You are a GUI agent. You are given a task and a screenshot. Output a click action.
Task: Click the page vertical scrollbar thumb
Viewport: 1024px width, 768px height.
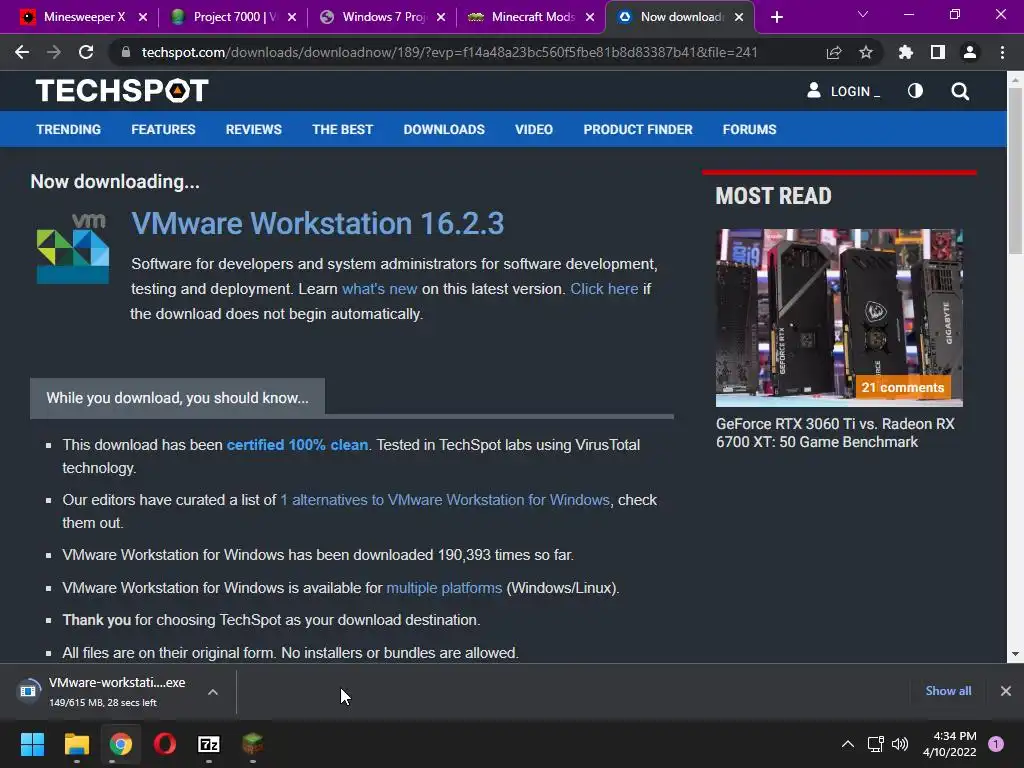pos(1015,171)
